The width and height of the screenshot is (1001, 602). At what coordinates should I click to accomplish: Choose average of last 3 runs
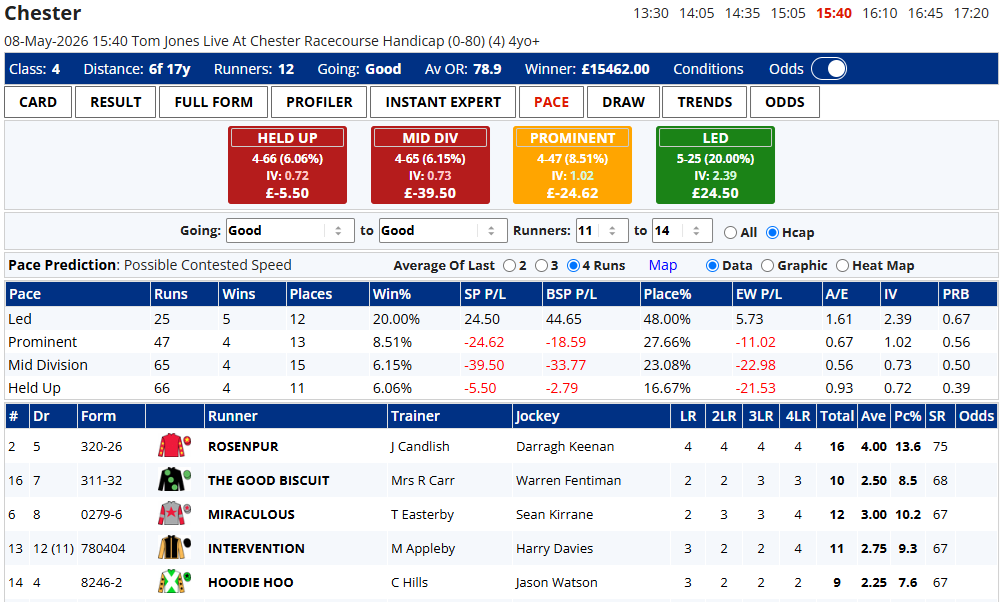click(541, 266)
